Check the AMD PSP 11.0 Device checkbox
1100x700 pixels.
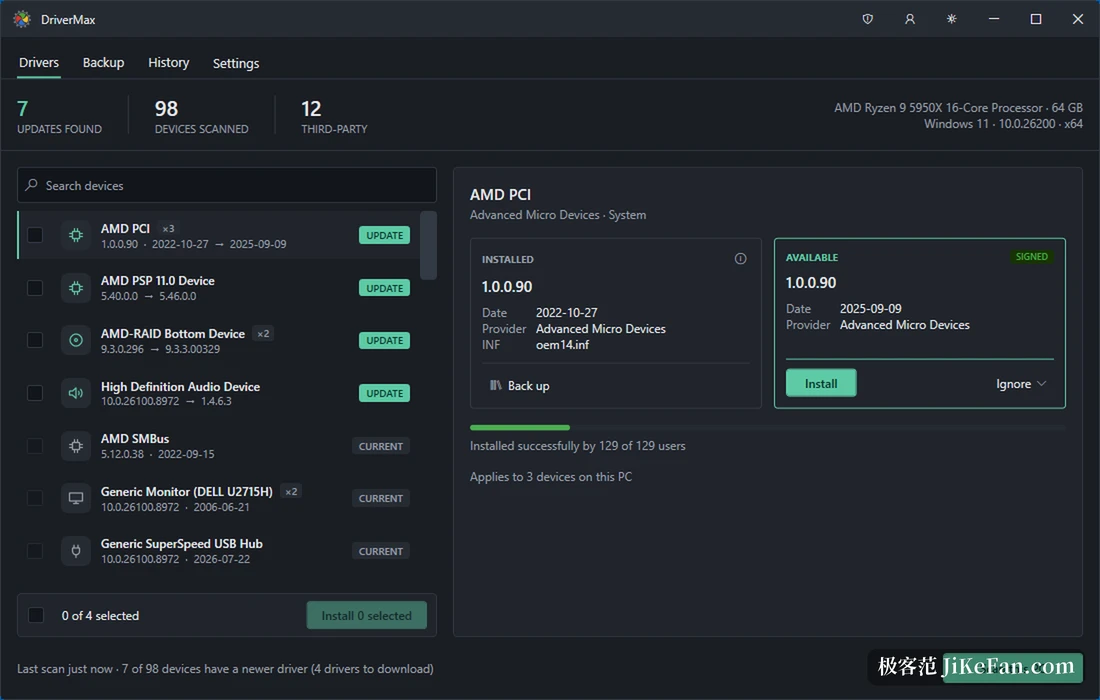34,288
